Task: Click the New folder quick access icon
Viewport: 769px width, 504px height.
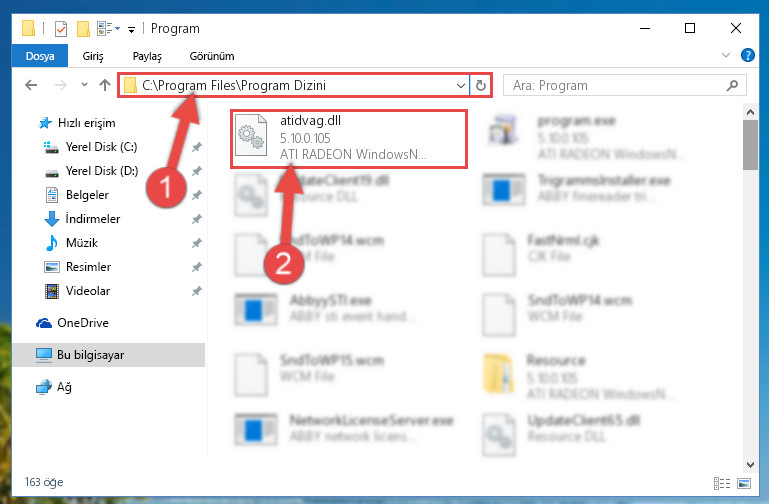Action: point(83,29)
